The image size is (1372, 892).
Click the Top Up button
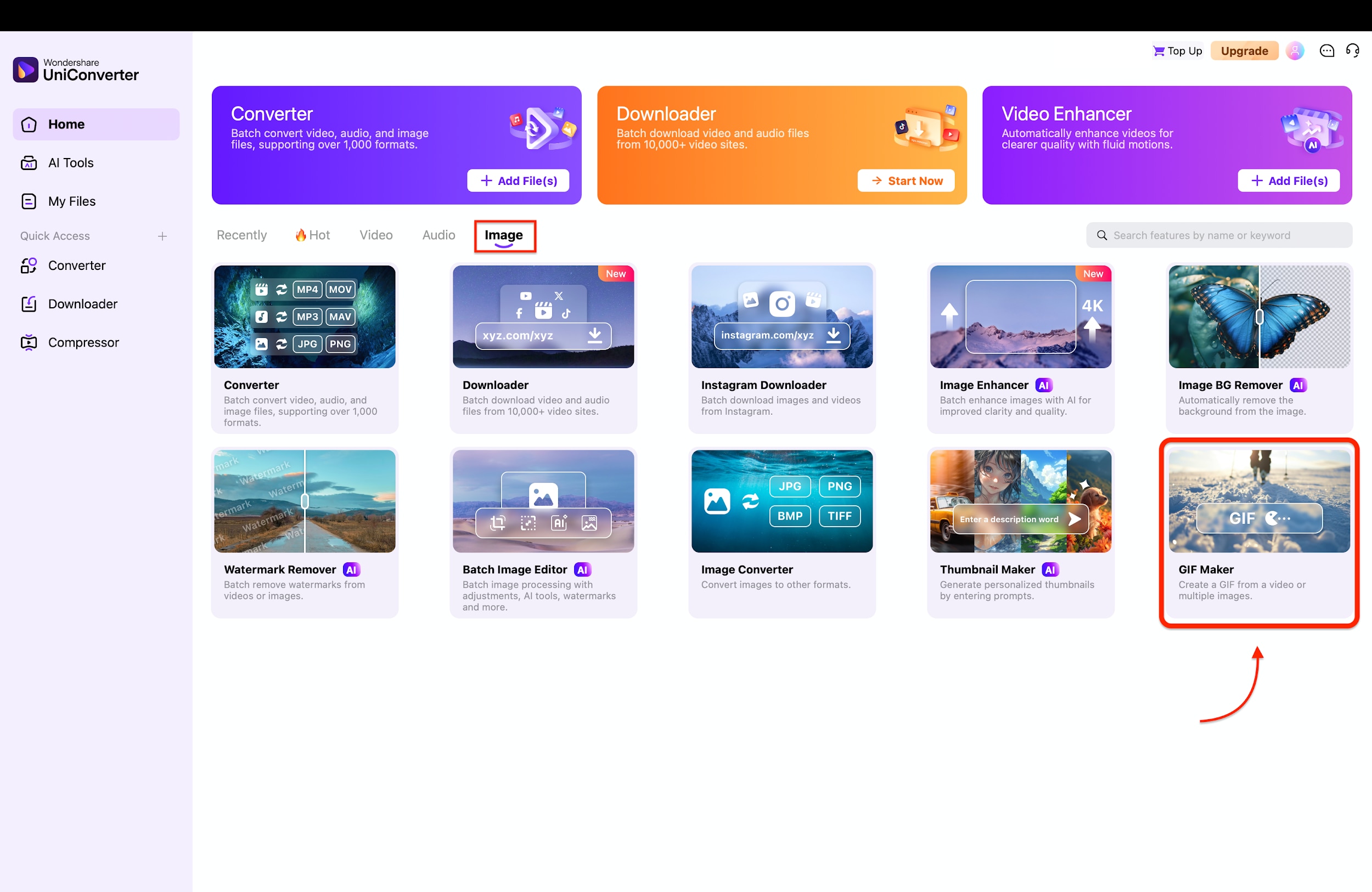(x=1177, y=50)
